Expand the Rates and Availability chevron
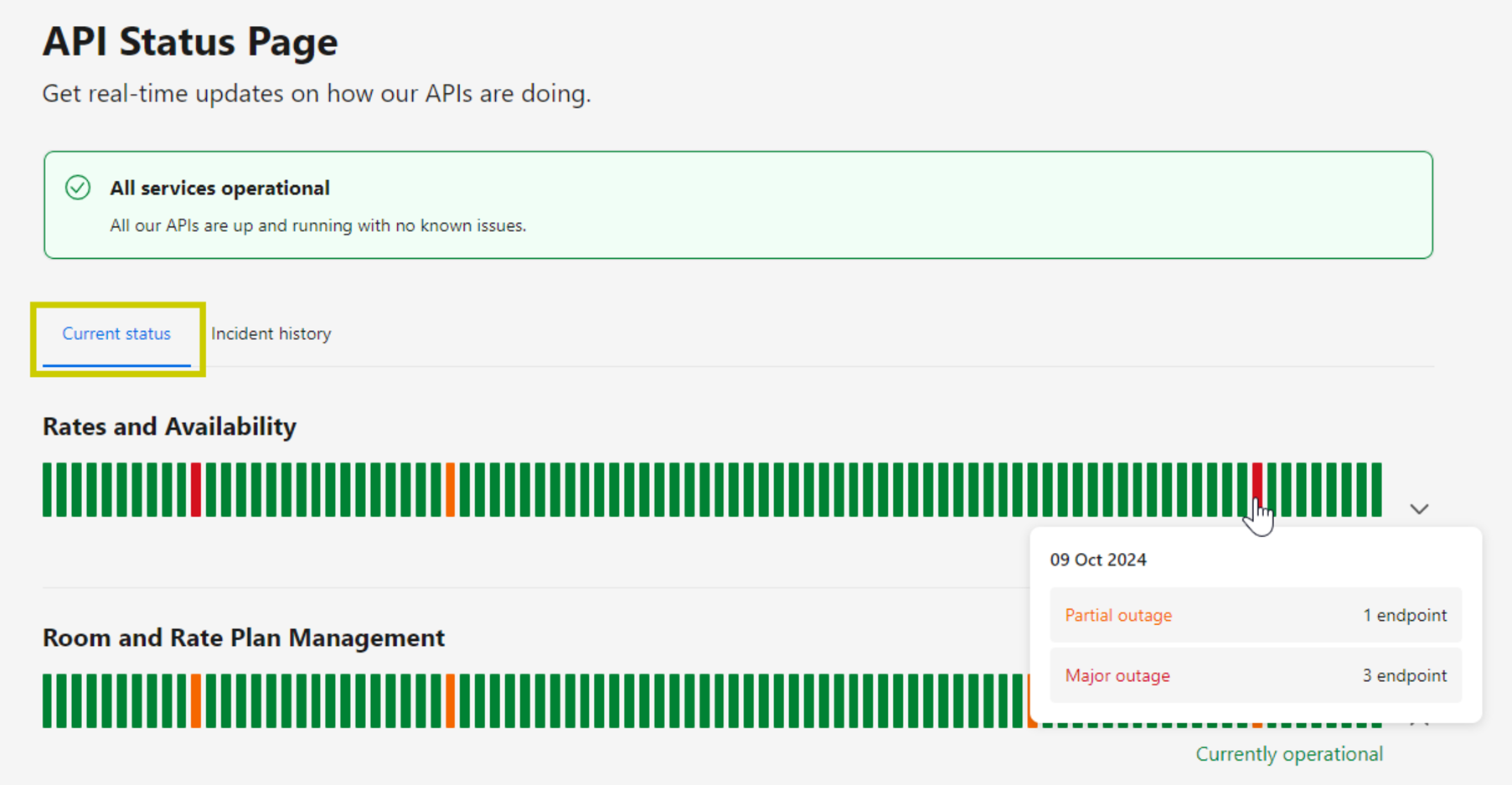1512x785 pixels. click(1418, 509)
